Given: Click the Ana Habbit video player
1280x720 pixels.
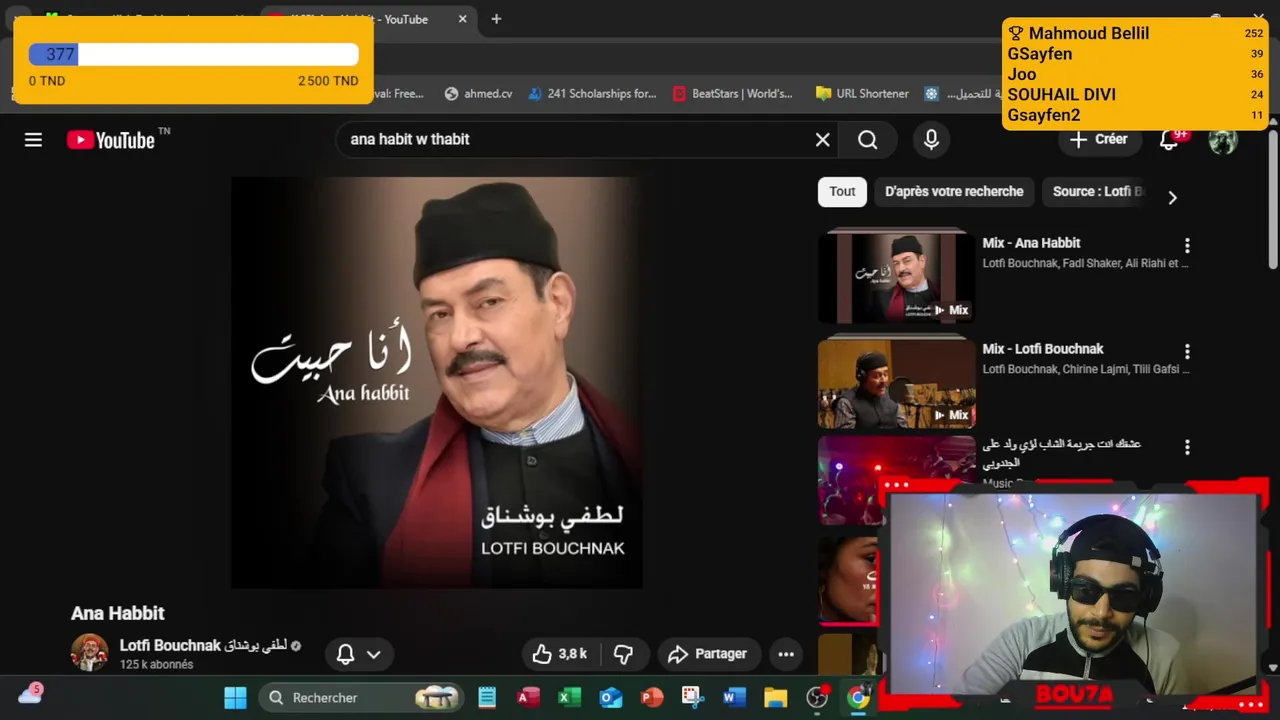Looking at the screenshot, I should pyautogui.click(x=436, y=382).
